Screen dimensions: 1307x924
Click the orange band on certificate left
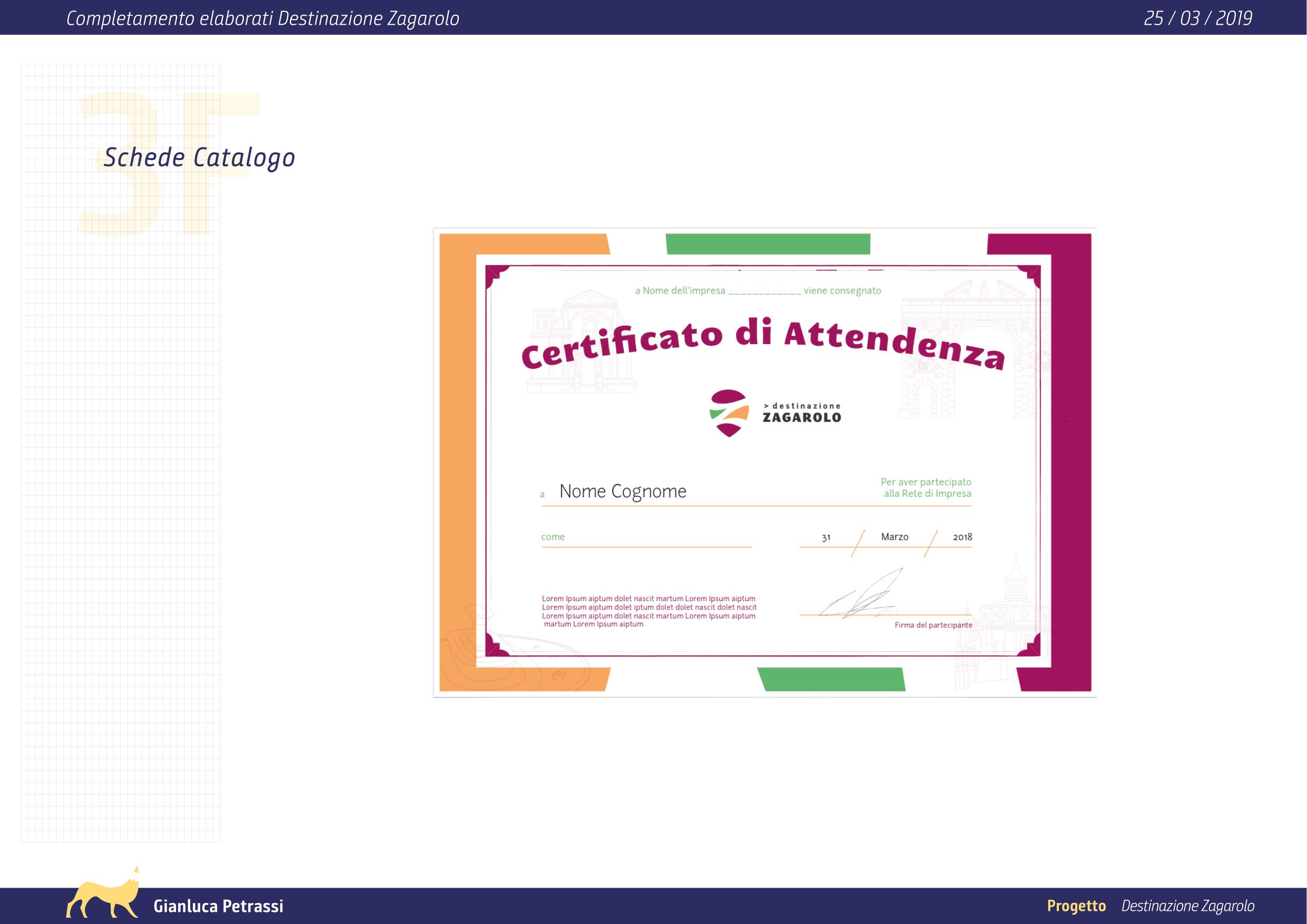(x=457, y=456)
